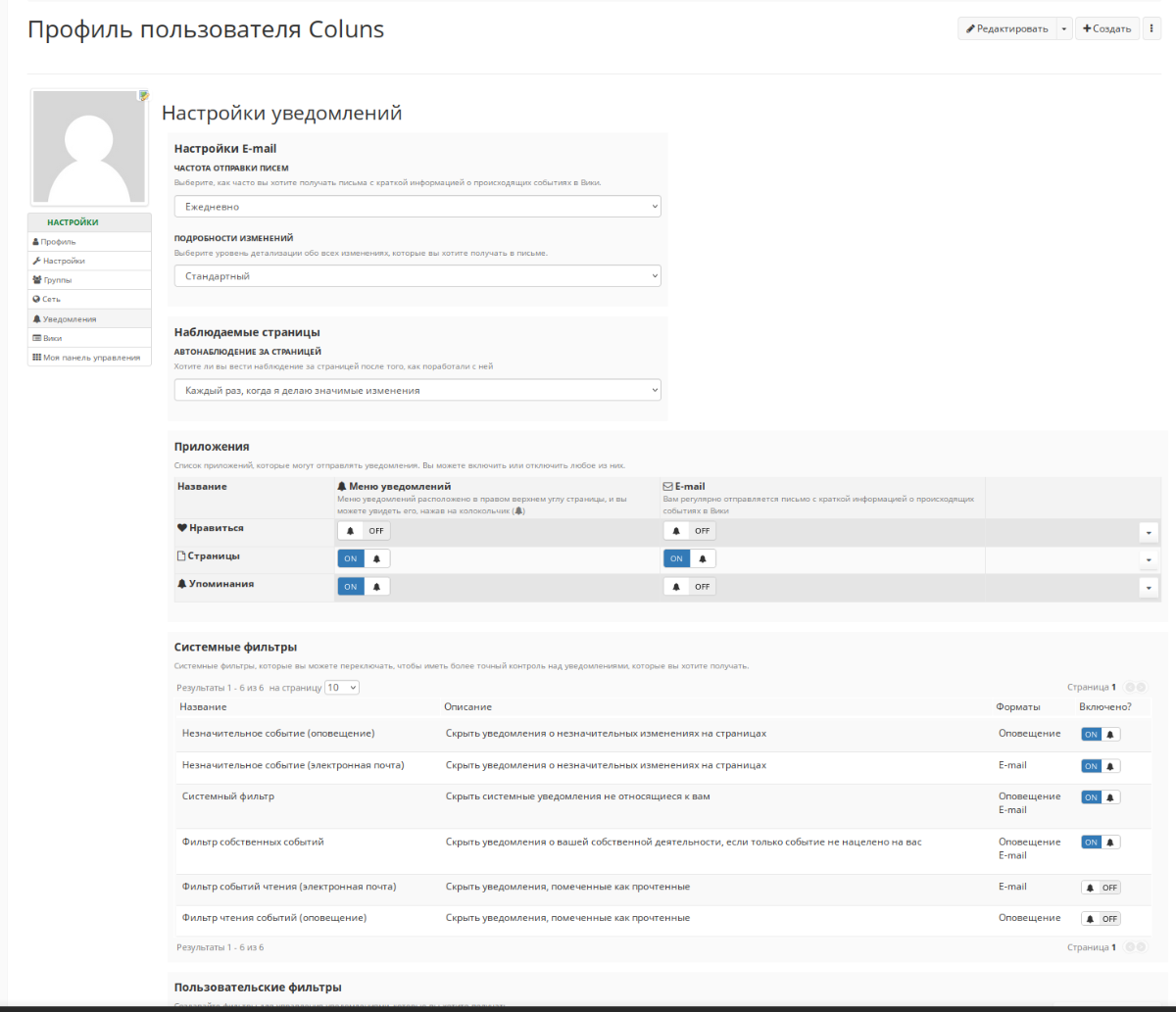
Task: Click the edit icon on the avatar
Action: point(144,96)
